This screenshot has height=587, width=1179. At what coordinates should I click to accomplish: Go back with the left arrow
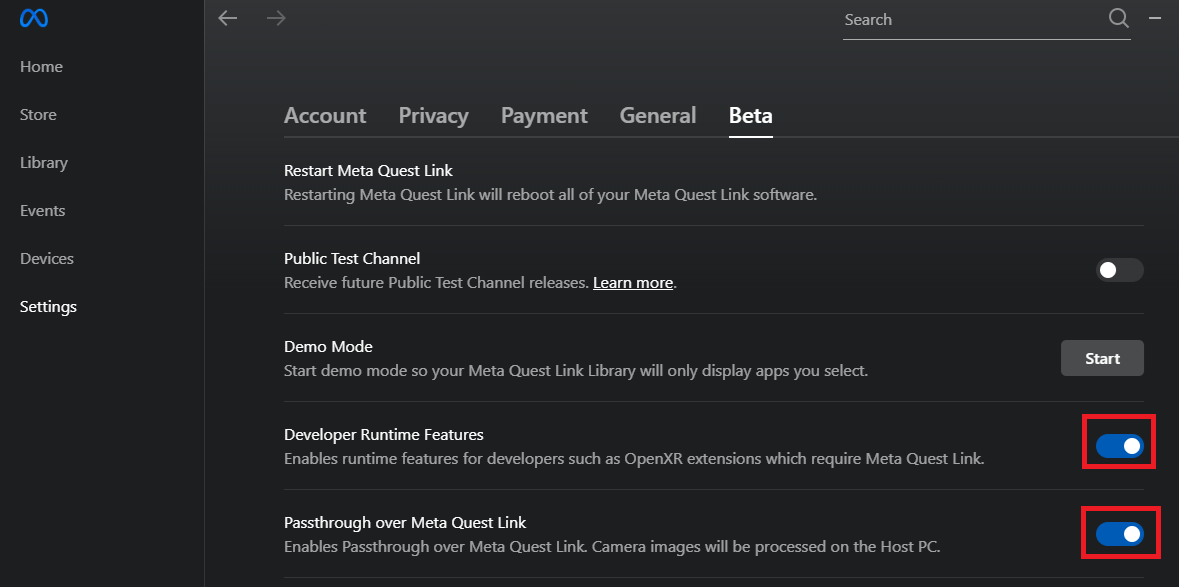[x=227, y=18]
